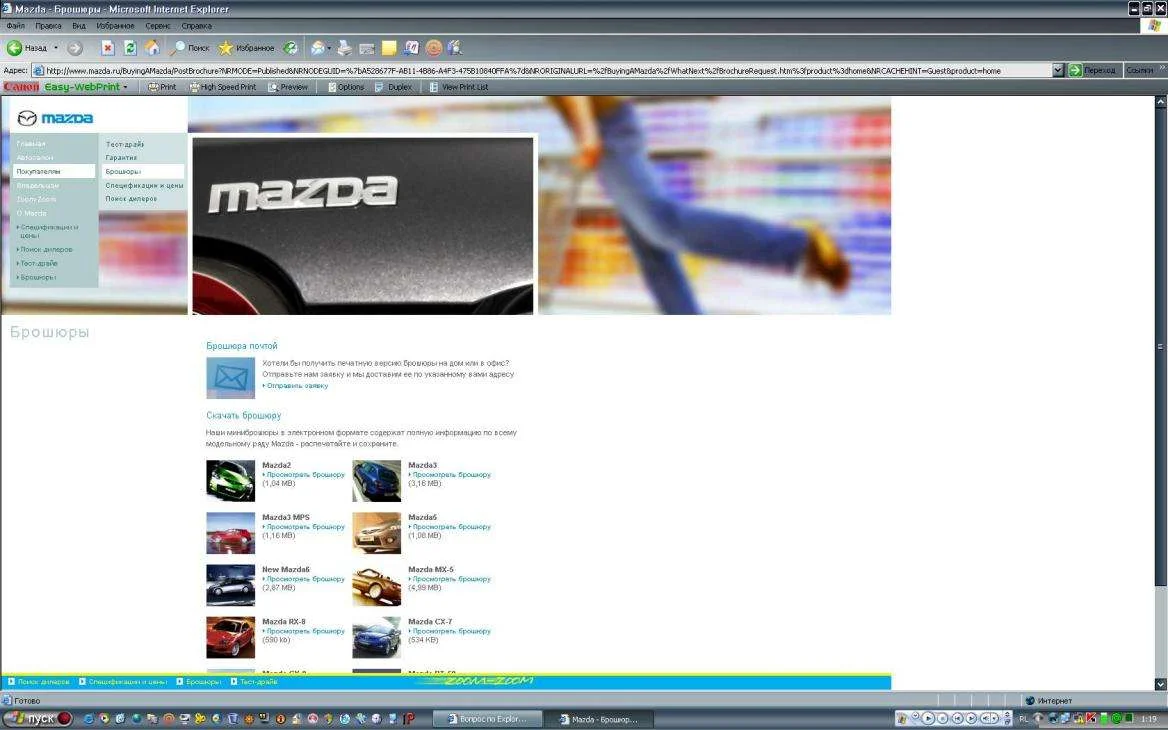This screenshot has height=730, width=1168.
Task: Open Гарантия in the submenu
Action: [121, 157]
